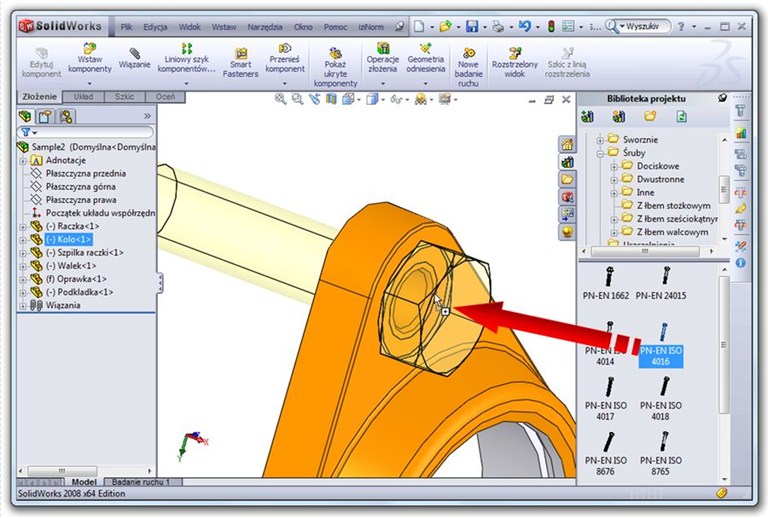The height and width of the screenshot is (518, 768).
Task: Click Szkic z linią rozstrzelenia
Action: [567, 62]
